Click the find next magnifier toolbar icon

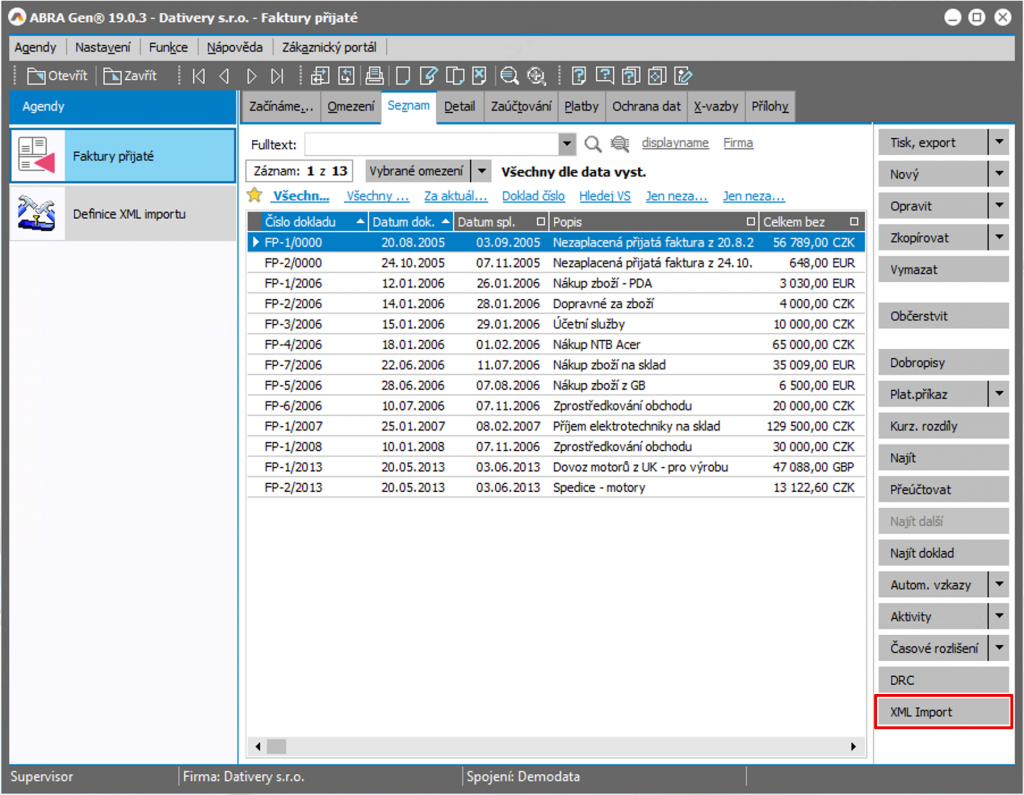point(536,76)
